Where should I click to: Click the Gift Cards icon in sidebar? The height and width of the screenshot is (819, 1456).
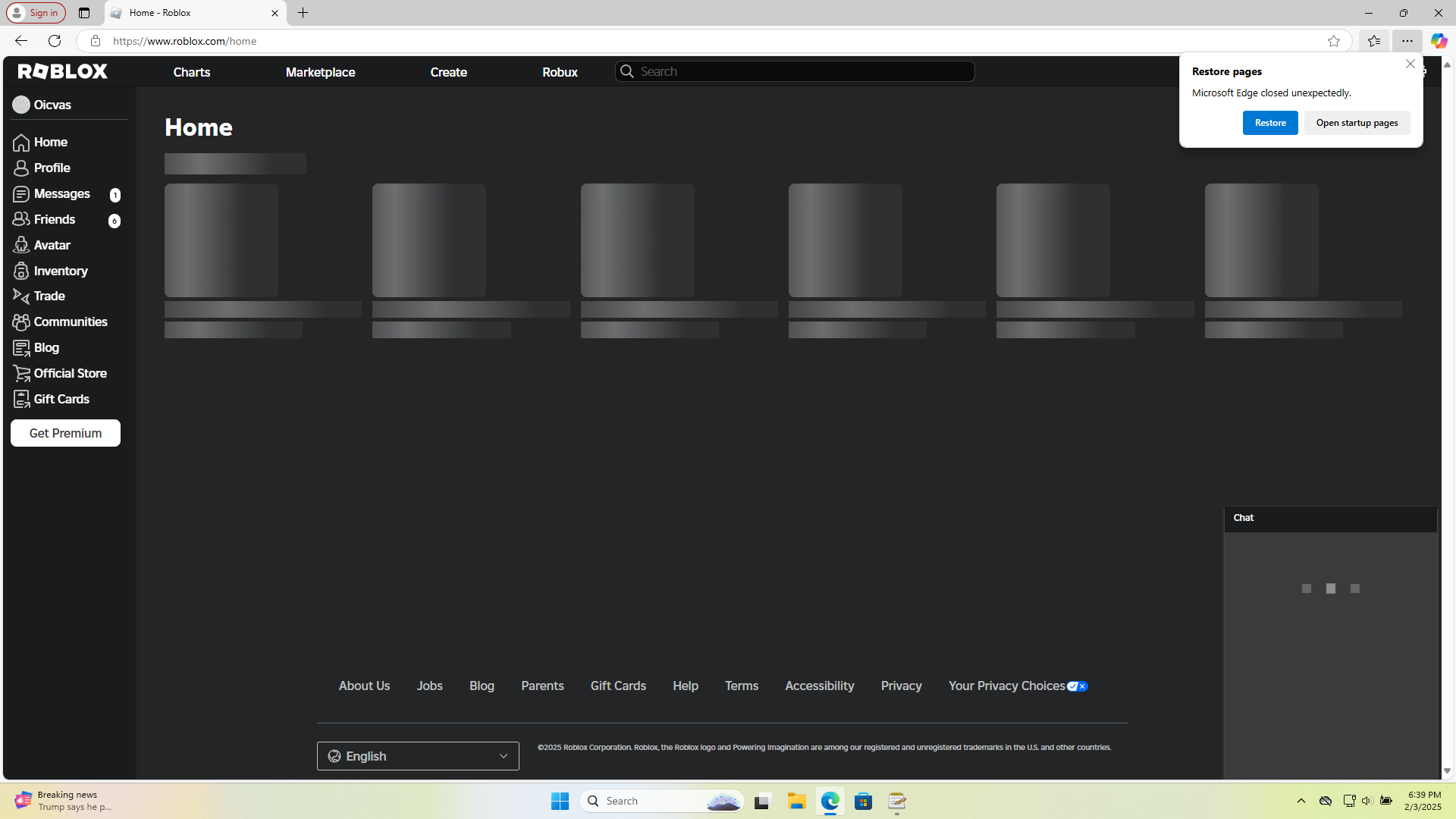click(x=21, y=399)
